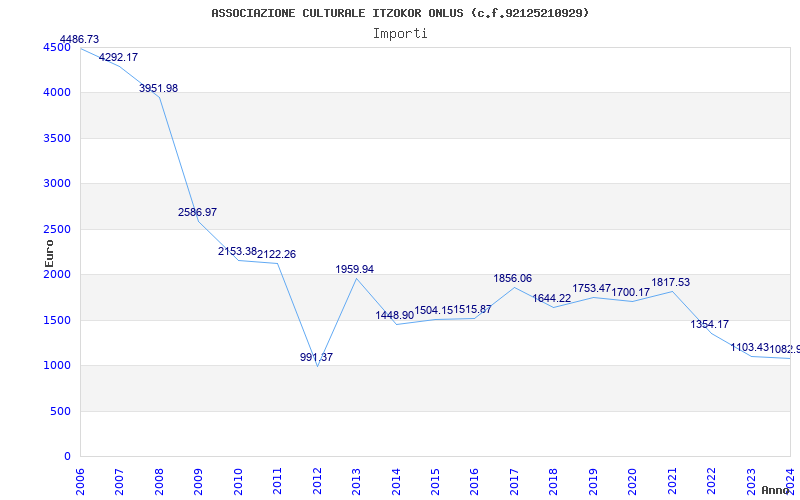The height and width of the screenshot is (500, 800).
Task: Click the 2012 year label
Action: coord(317,481)
